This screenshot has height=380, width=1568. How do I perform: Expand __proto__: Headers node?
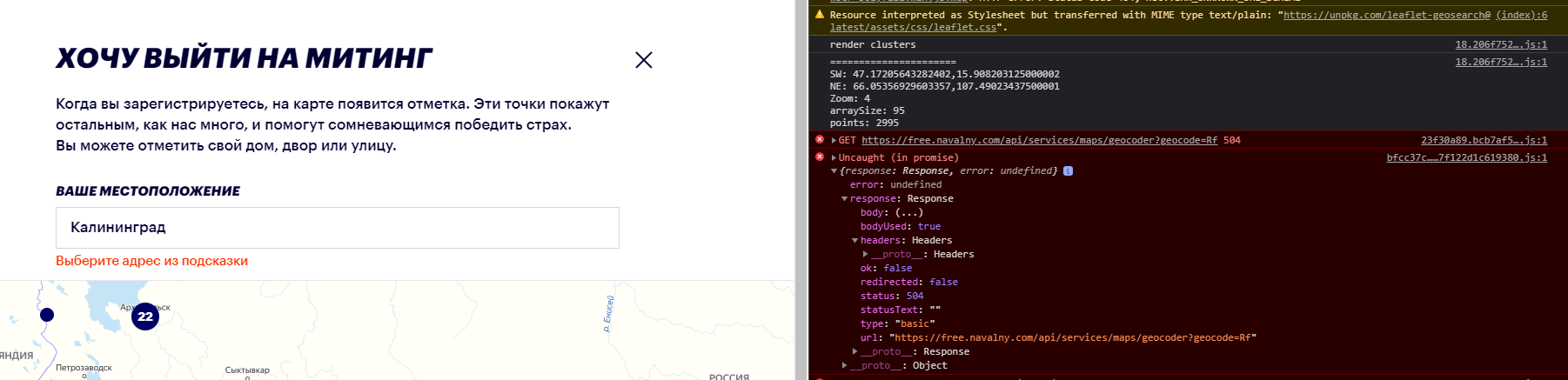[865, 255]
